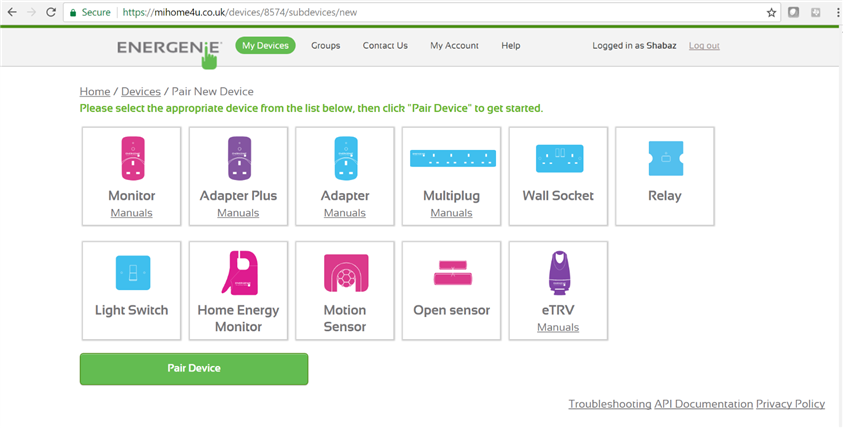Viewport: 843px width, 428px height.
Task: Click the 'Monitor' device label
Action: [132, 196]
